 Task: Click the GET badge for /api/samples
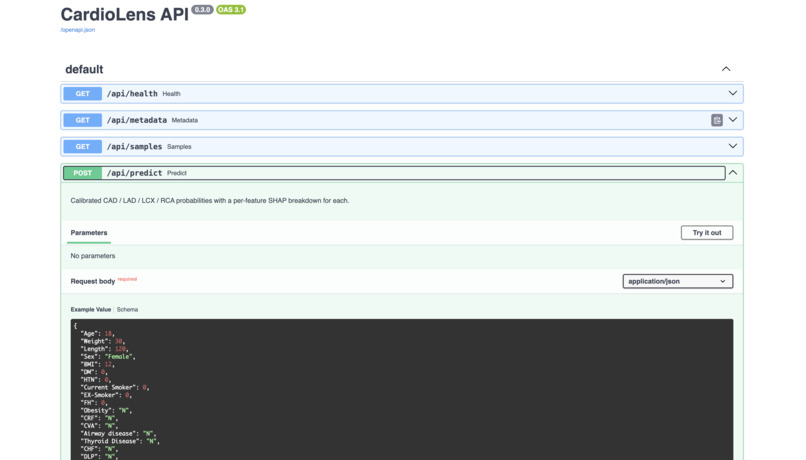tap(82, 146)
